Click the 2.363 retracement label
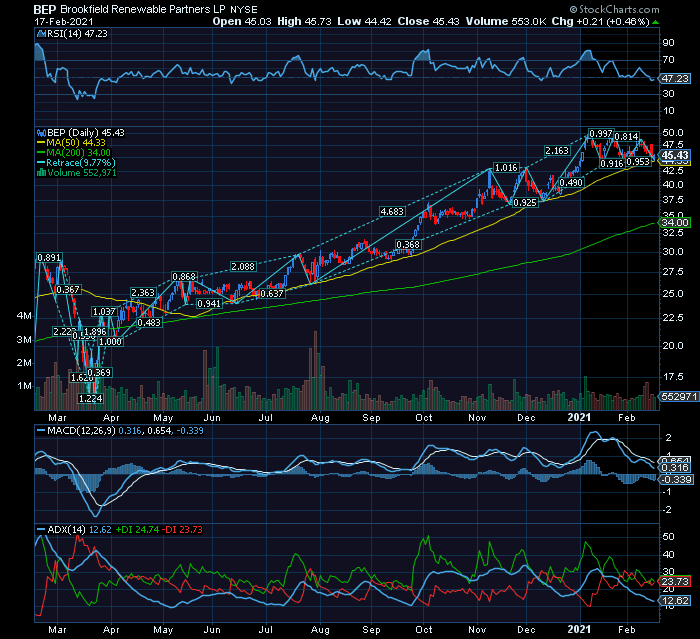 [x=143, y=293]
